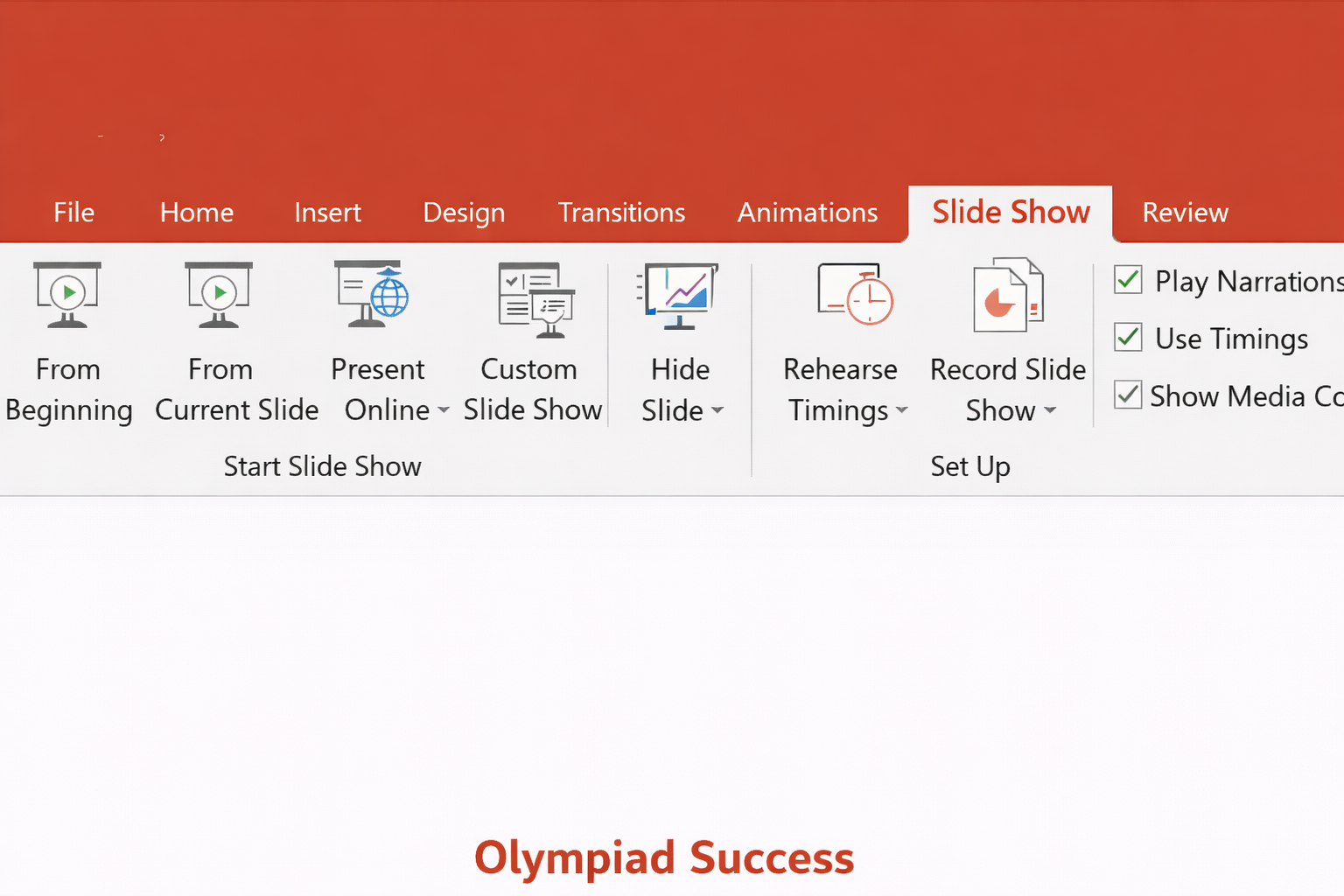This screenshot has height=896, width=1344.
Task: Toggle the Play Narrations checkbox
Action: 1128,280
